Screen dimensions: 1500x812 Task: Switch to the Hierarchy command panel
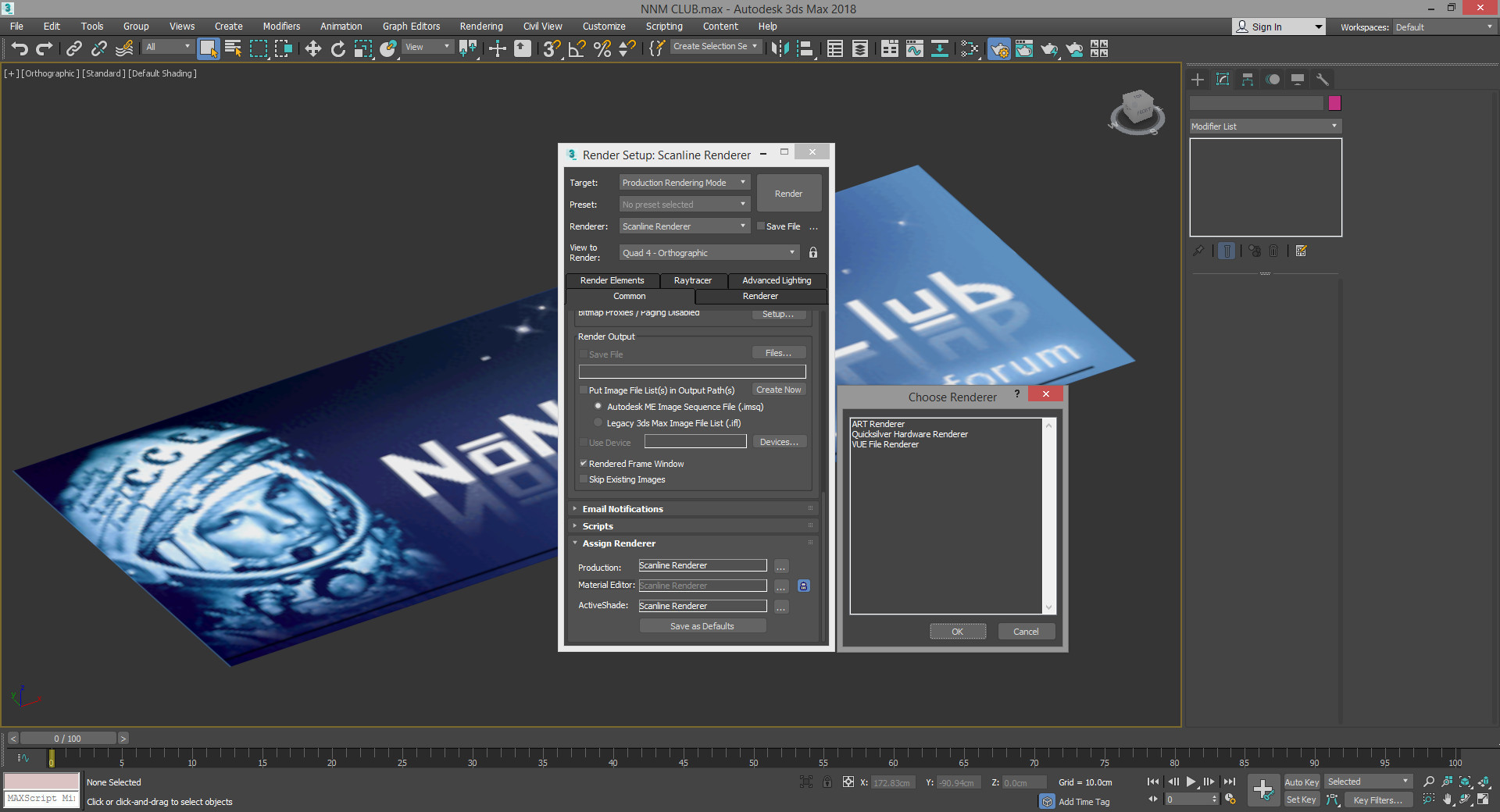tap(1248, 80)
